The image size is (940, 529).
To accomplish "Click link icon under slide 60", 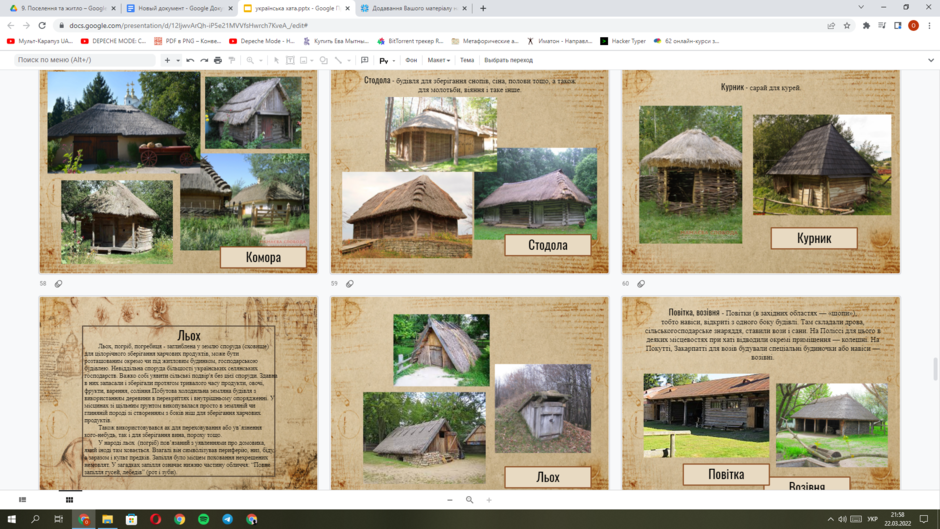I will (x=641, y=284).
